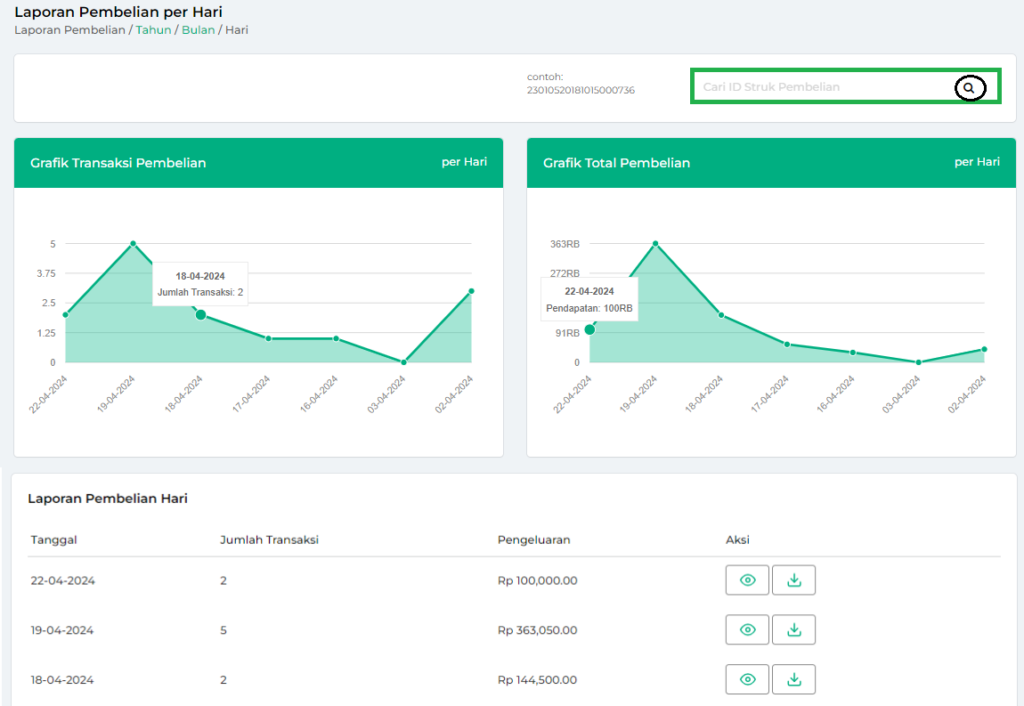1024x706 pixels.
Task: Select 16-04-2024 point on total purchase chart
Action: [x=853, y=352]
